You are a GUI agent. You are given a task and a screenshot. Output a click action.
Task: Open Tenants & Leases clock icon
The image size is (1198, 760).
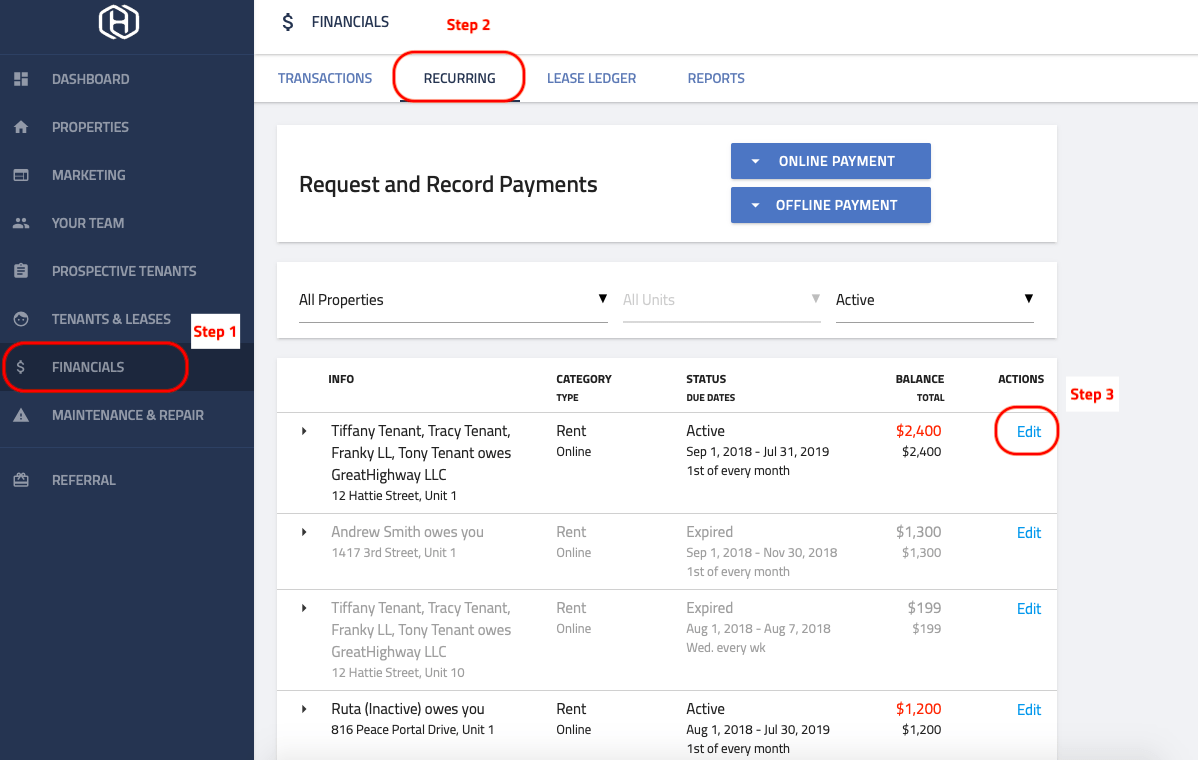(20, 318)
